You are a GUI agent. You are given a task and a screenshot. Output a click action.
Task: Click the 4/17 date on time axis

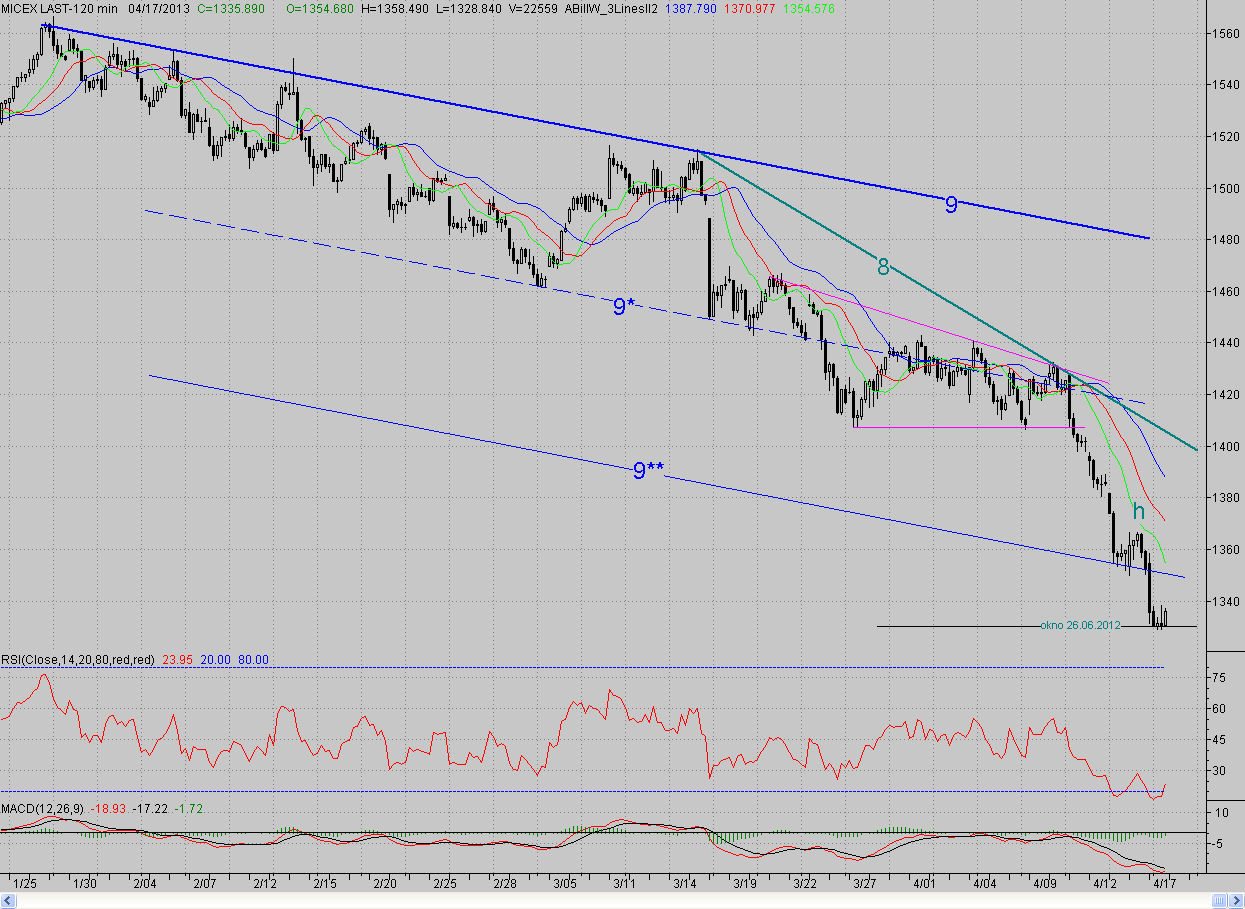click(x=1164, y=884)
